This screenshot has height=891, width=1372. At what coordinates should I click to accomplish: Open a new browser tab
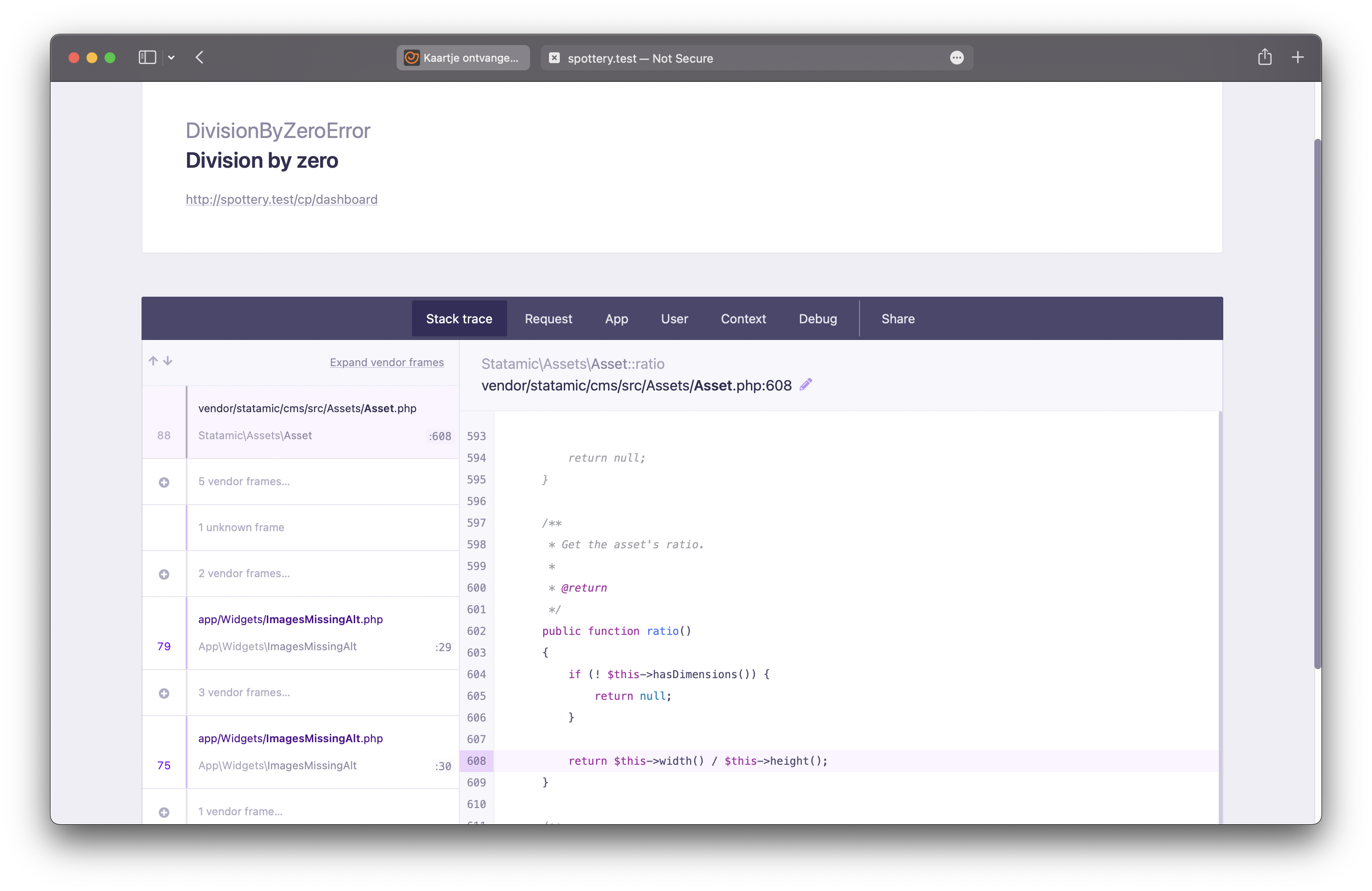pyautogui.click(x=1298, y=57)
